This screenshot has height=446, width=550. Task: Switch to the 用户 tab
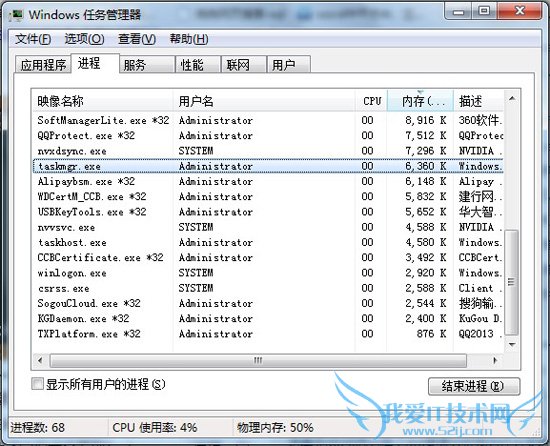point(289,65)
